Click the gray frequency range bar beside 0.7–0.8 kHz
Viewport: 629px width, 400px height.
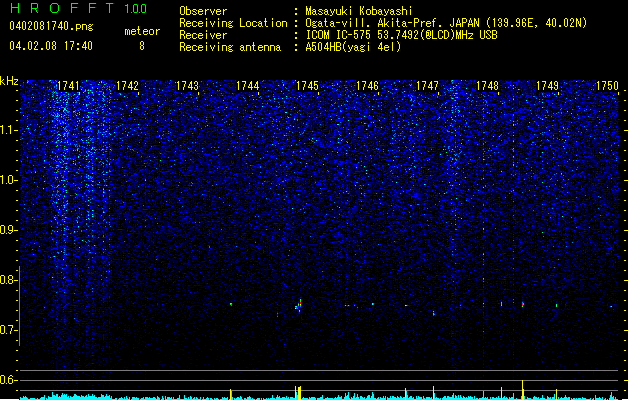pyautogui.click(x=19, y=306)
